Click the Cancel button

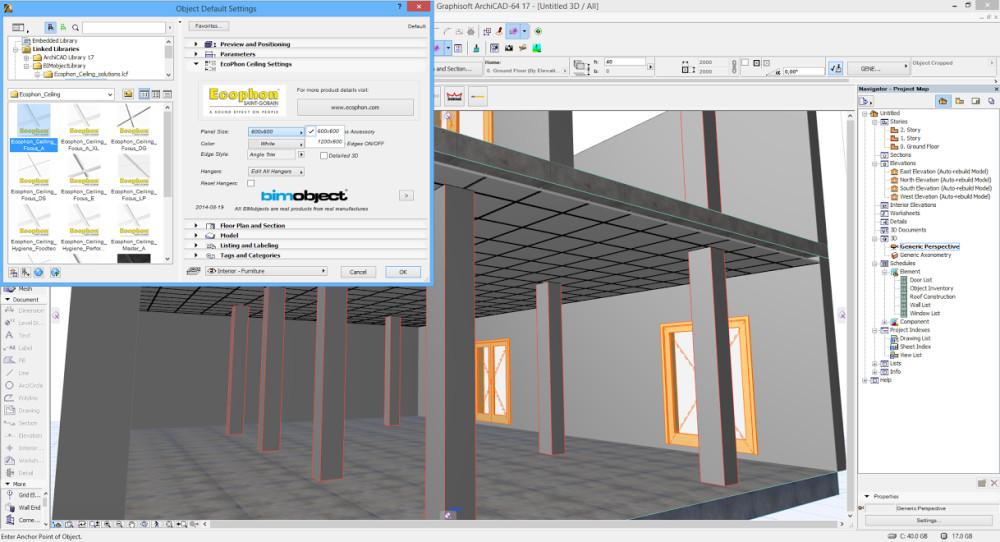pyautogui.click(x=358, y=272)
